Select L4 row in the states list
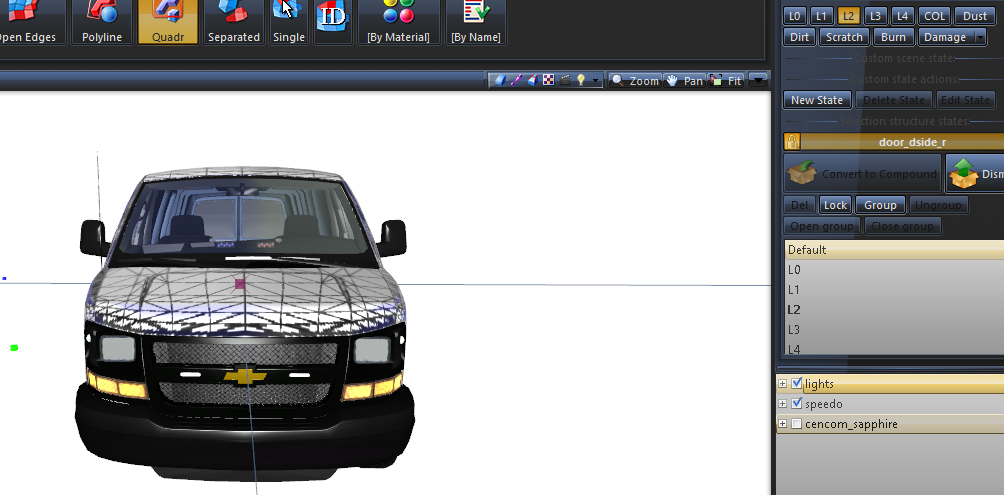The height and width of the screenshot is (495, 1004). pos(894,348)
